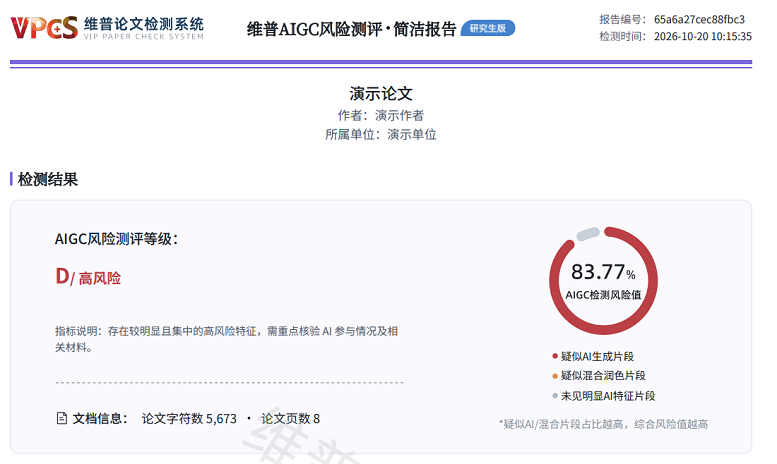Image resolution: width=777 pixels, height=464 pixels.
Task: Click the 维普论文检测系统 header text
Action: pos(144,24)
